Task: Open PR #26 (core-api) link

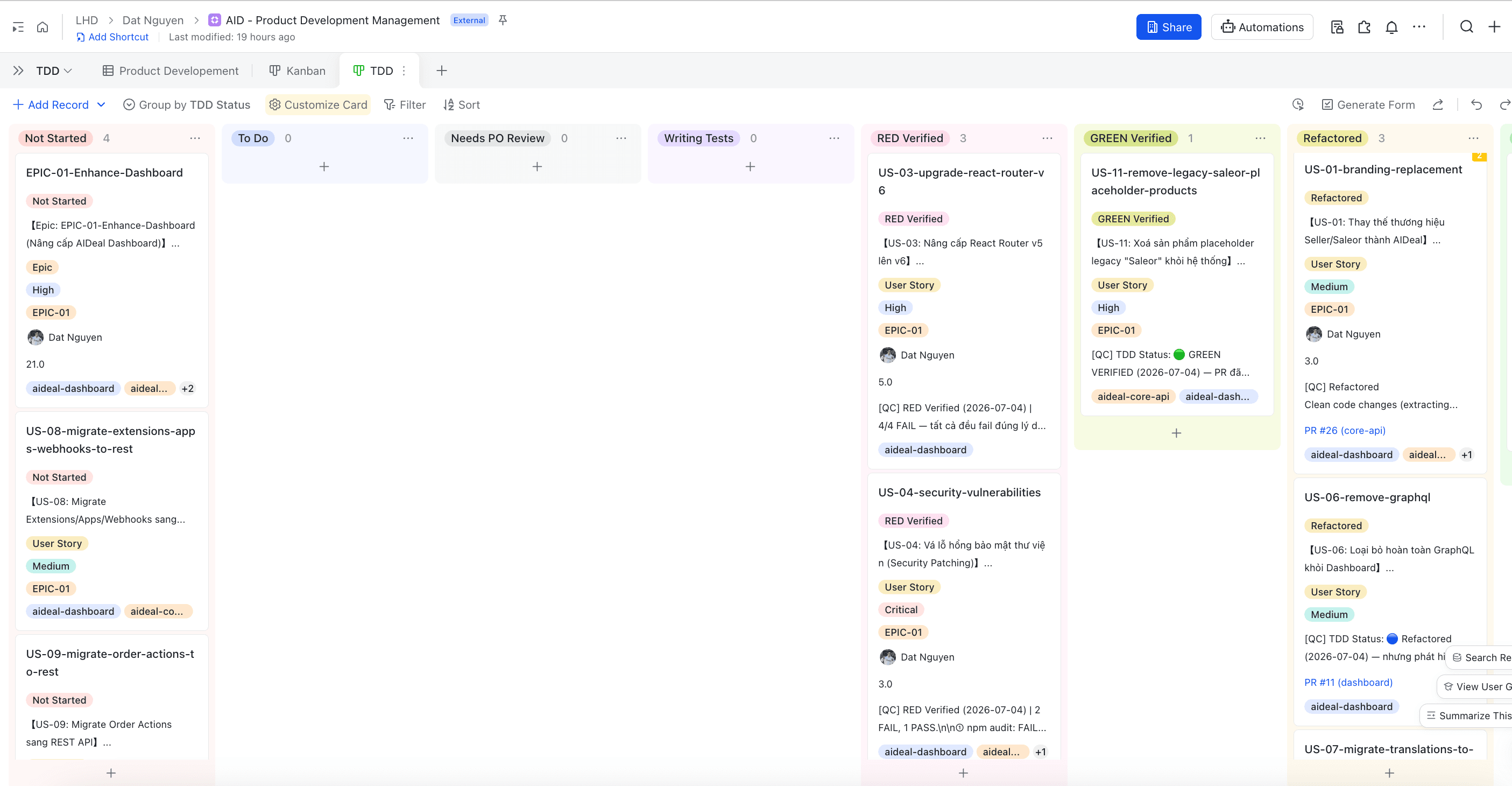Action: point(1345,431)
